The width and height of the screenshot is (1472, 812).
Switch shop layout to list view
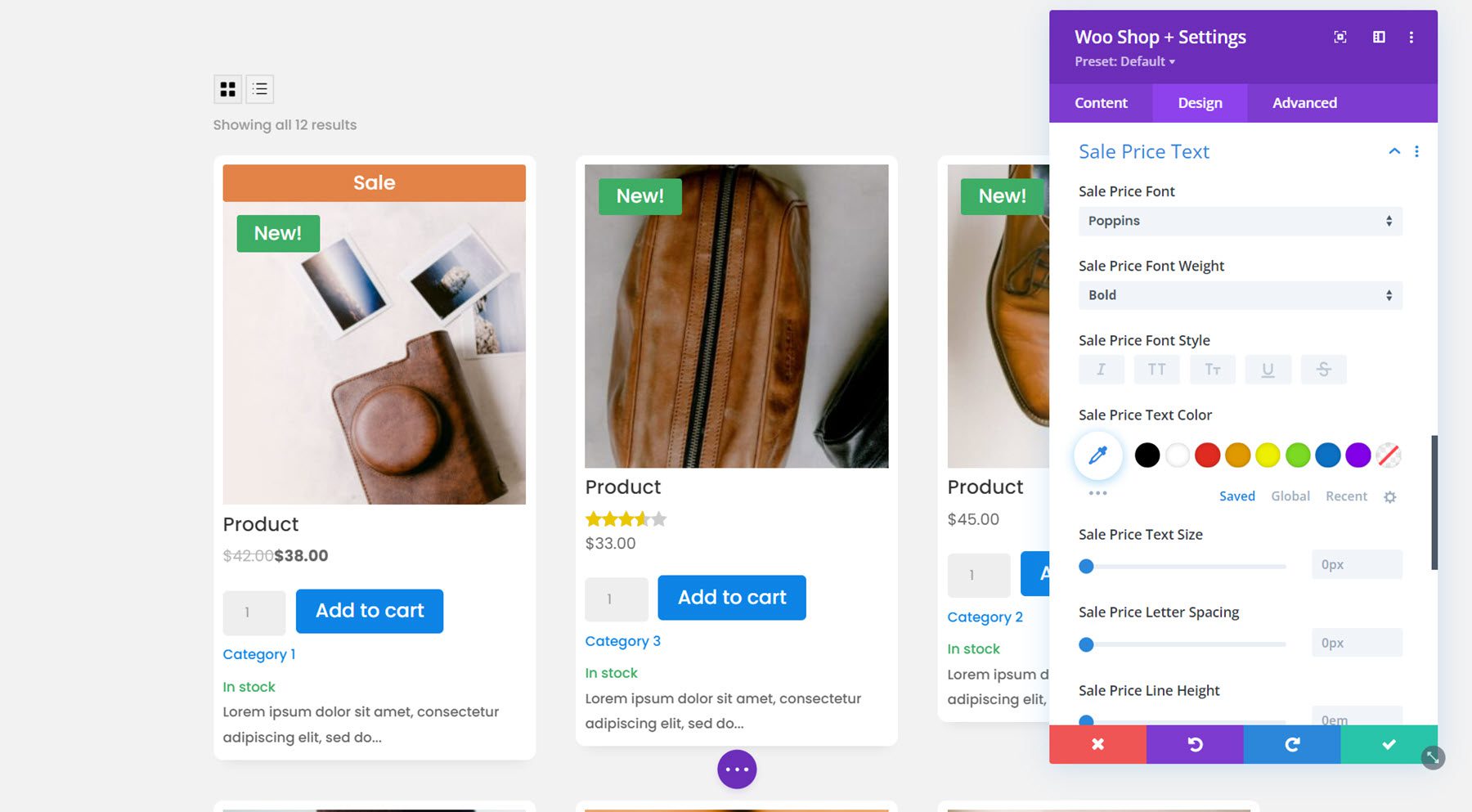[x=259, y=88]
